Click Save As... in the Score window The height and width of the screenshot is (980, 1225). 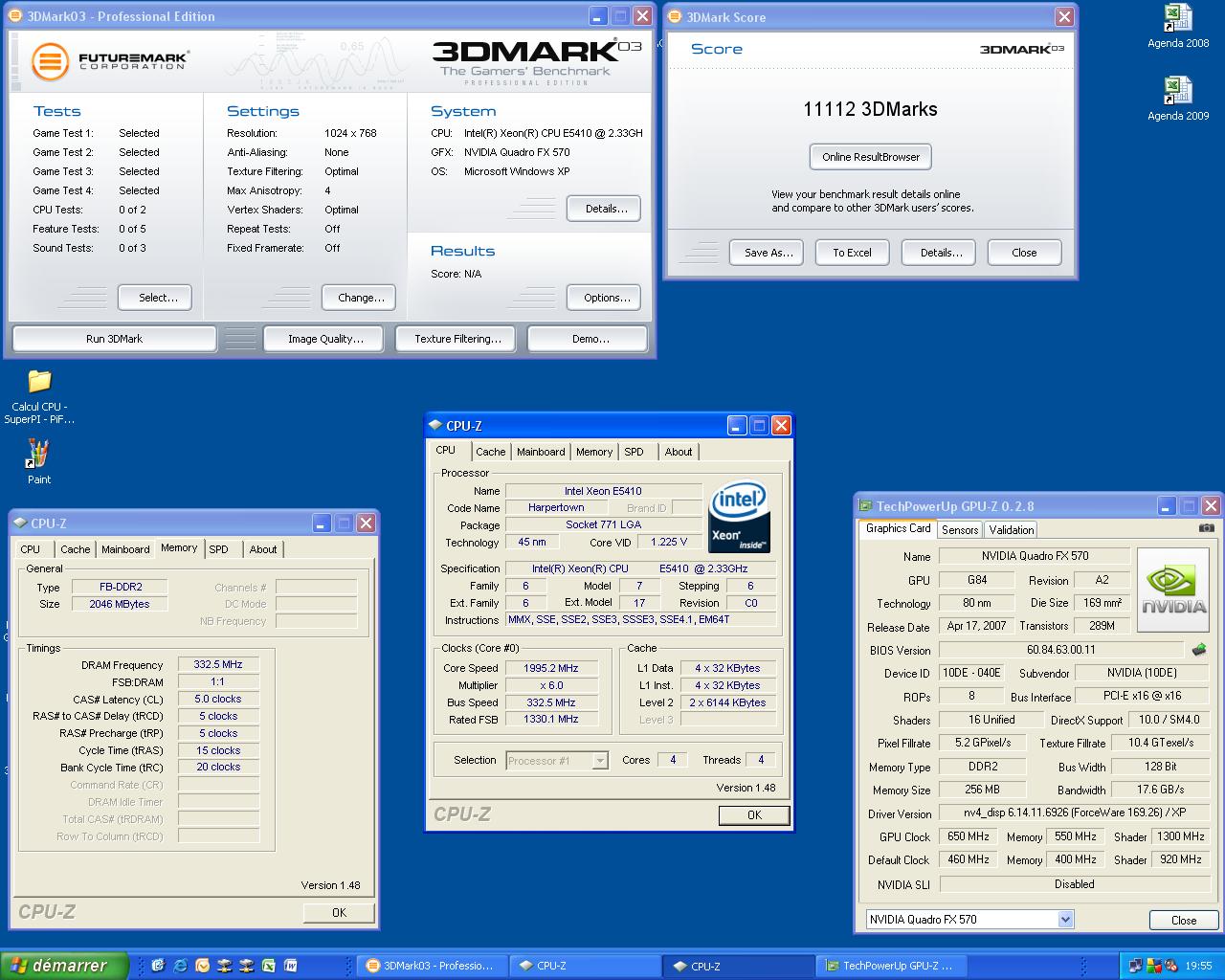[x=768, y=253]
